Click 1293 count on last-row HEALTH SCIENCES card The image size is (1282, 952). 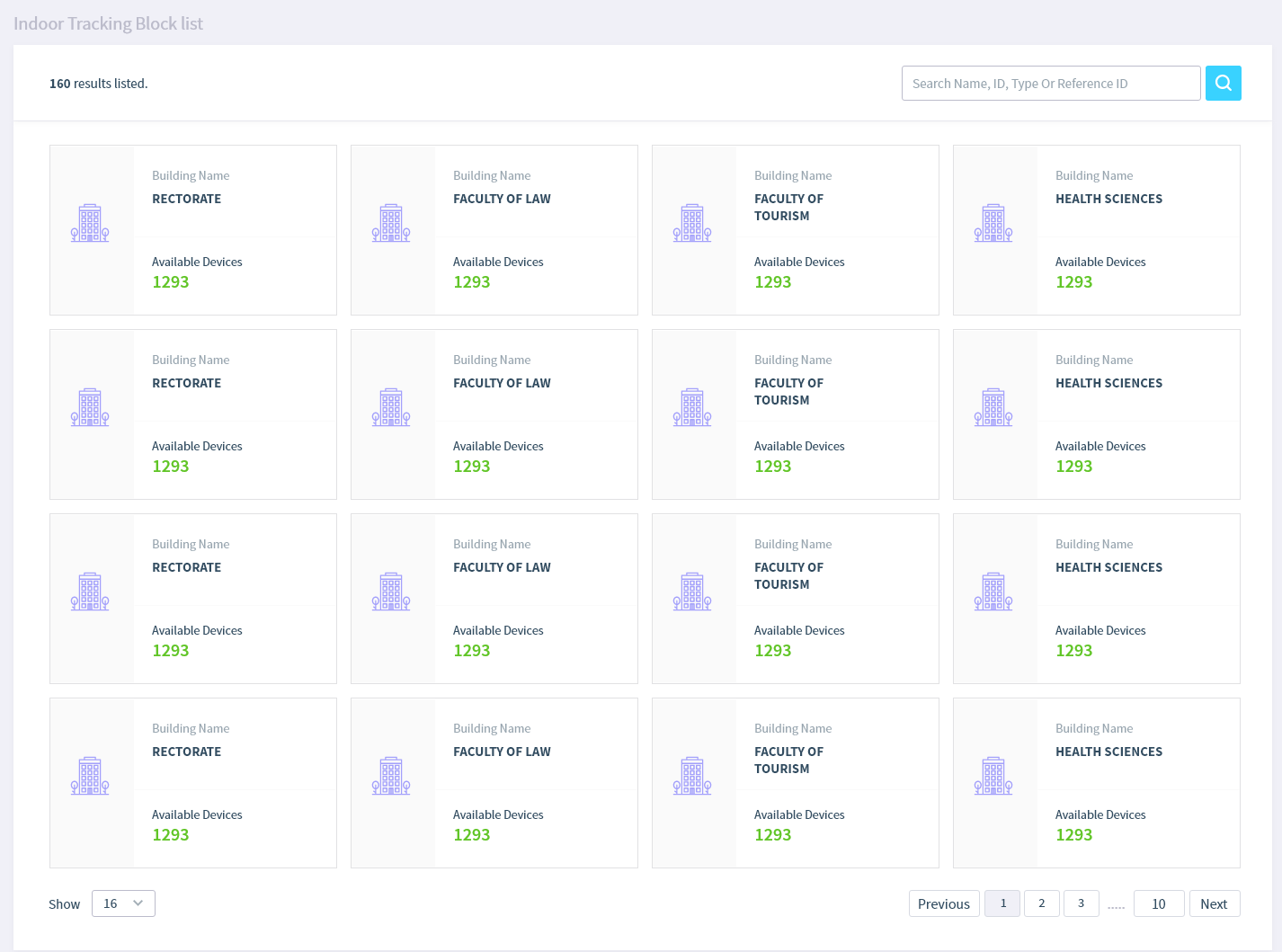[1074, 835]
